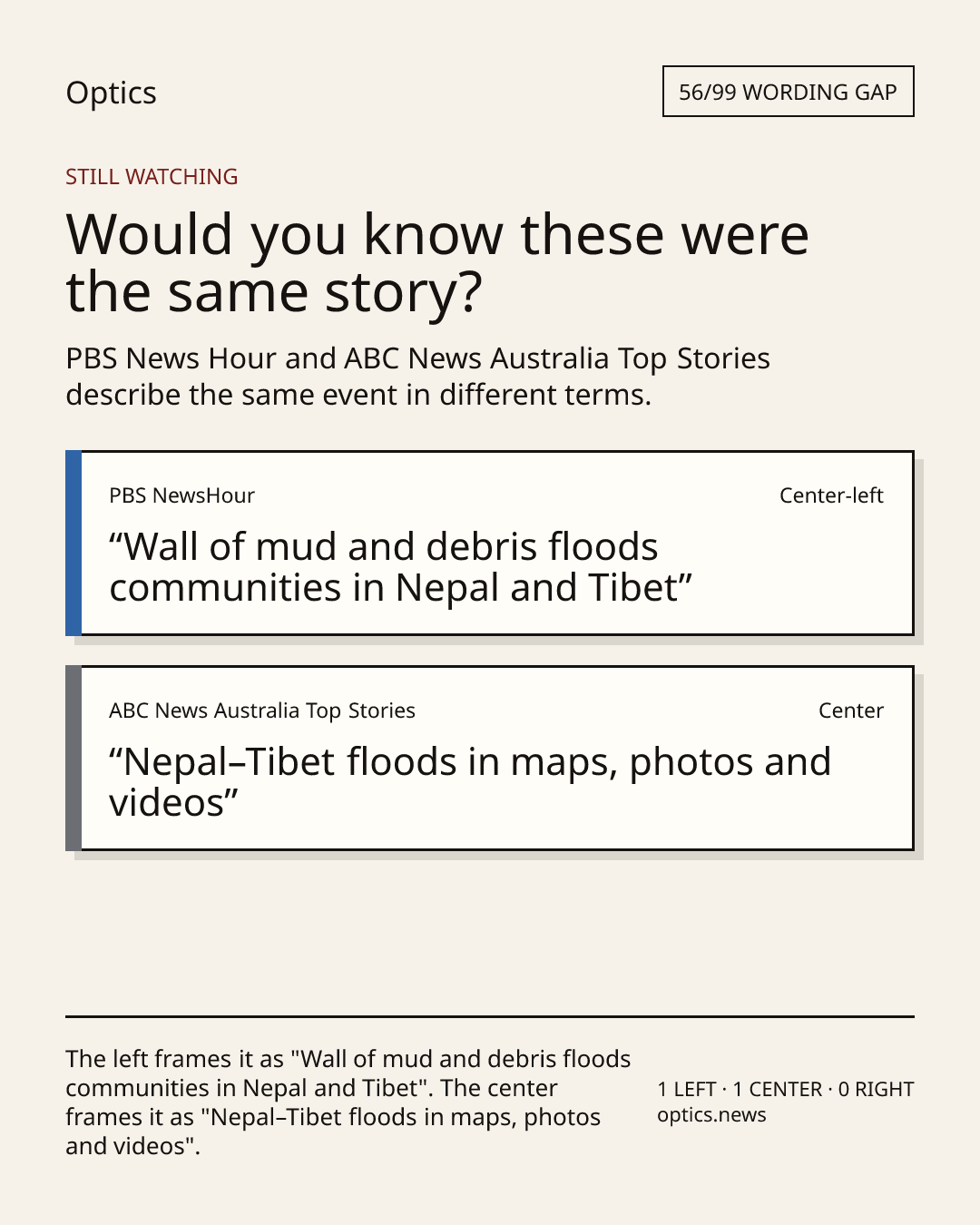Click the Optics logo text
Image resolution: width=980 pixels, height=1225 pixels.
(111, 93)
